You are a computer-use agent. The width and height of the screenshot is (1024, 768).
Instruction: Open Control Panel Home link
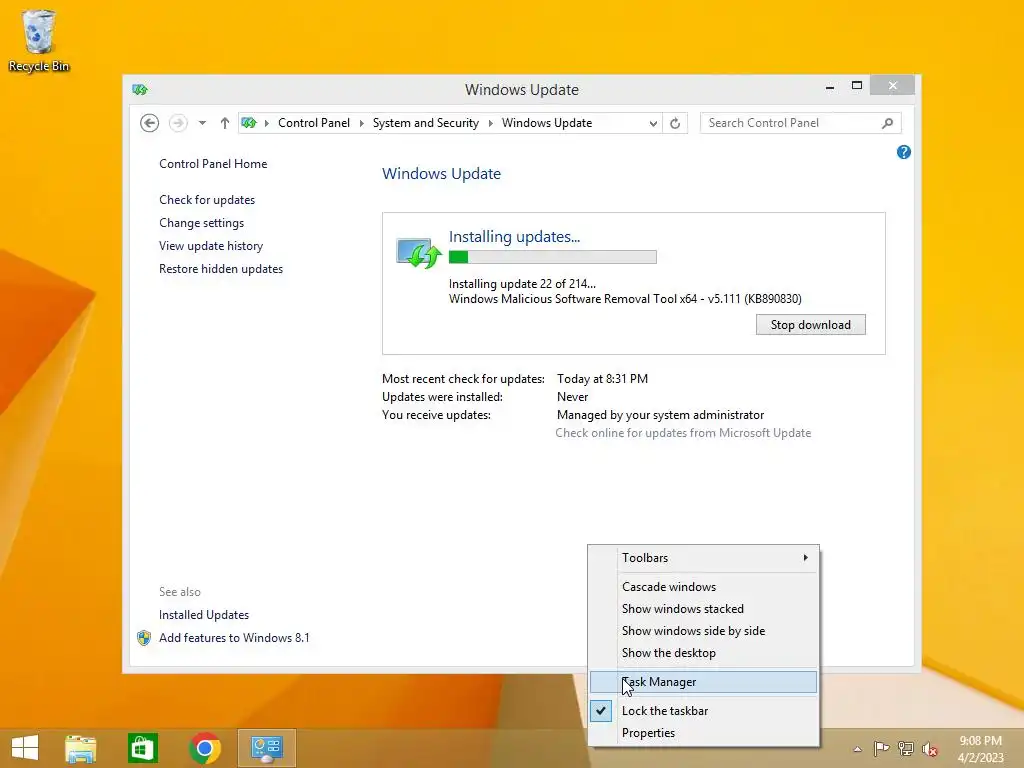pos(213,164)
